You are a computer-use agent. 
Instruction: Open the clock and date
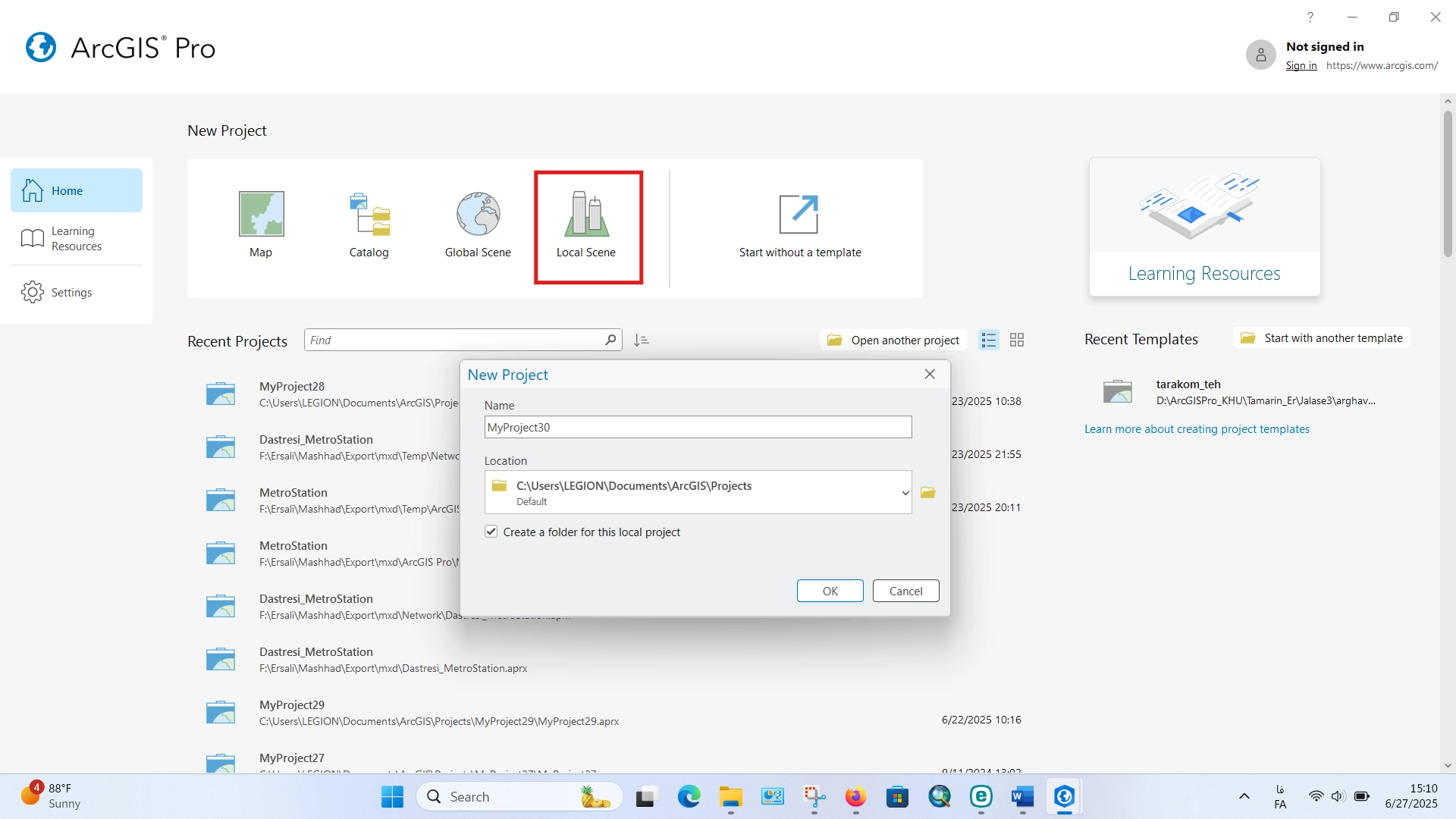tap(1411, 796)
